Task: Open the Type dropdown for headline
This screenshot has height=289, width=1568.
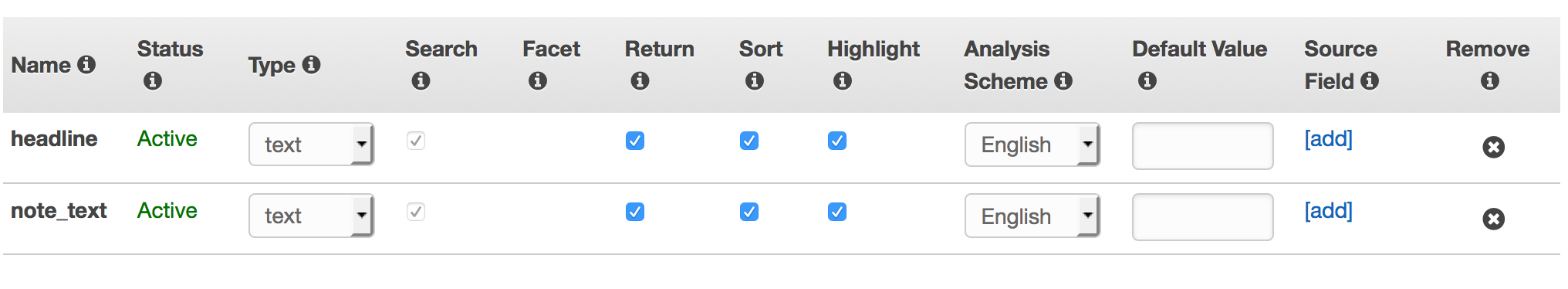Action: pos(312,144)
